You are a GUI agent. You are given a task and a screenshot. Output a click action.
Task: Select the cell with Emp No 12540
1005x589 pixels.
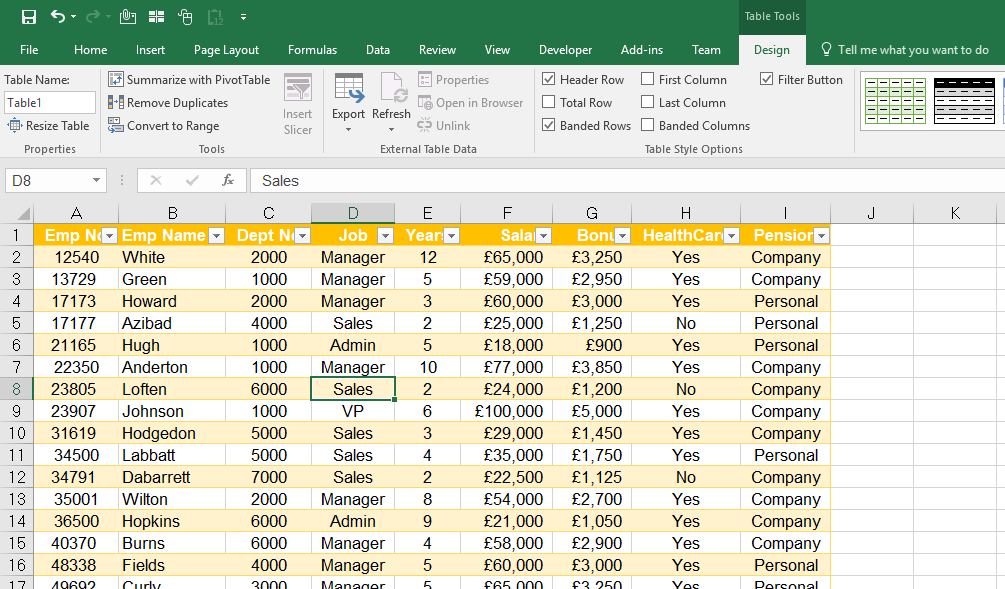point(76,258)
